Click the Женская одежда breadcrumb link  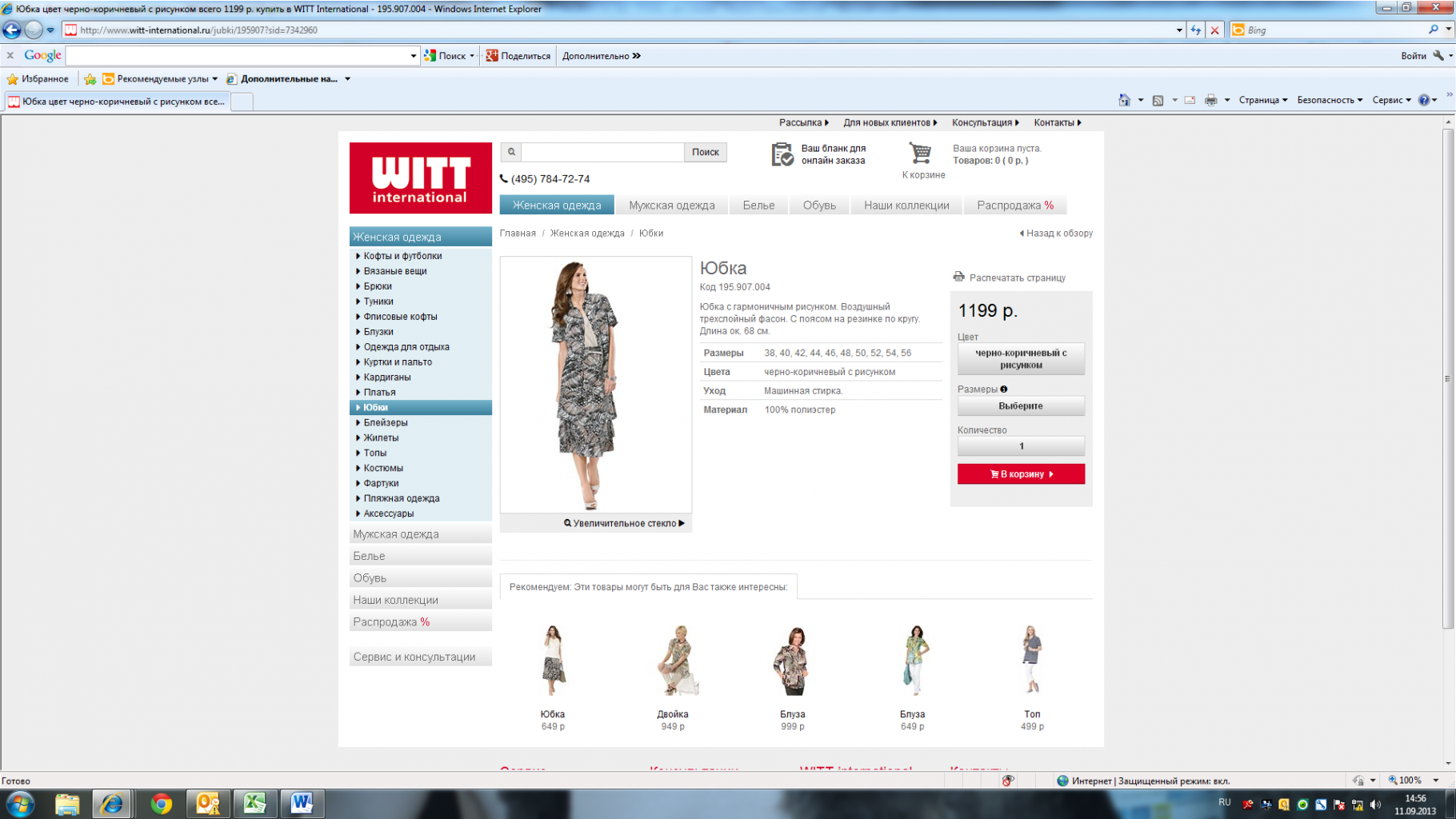coord(587,234)
